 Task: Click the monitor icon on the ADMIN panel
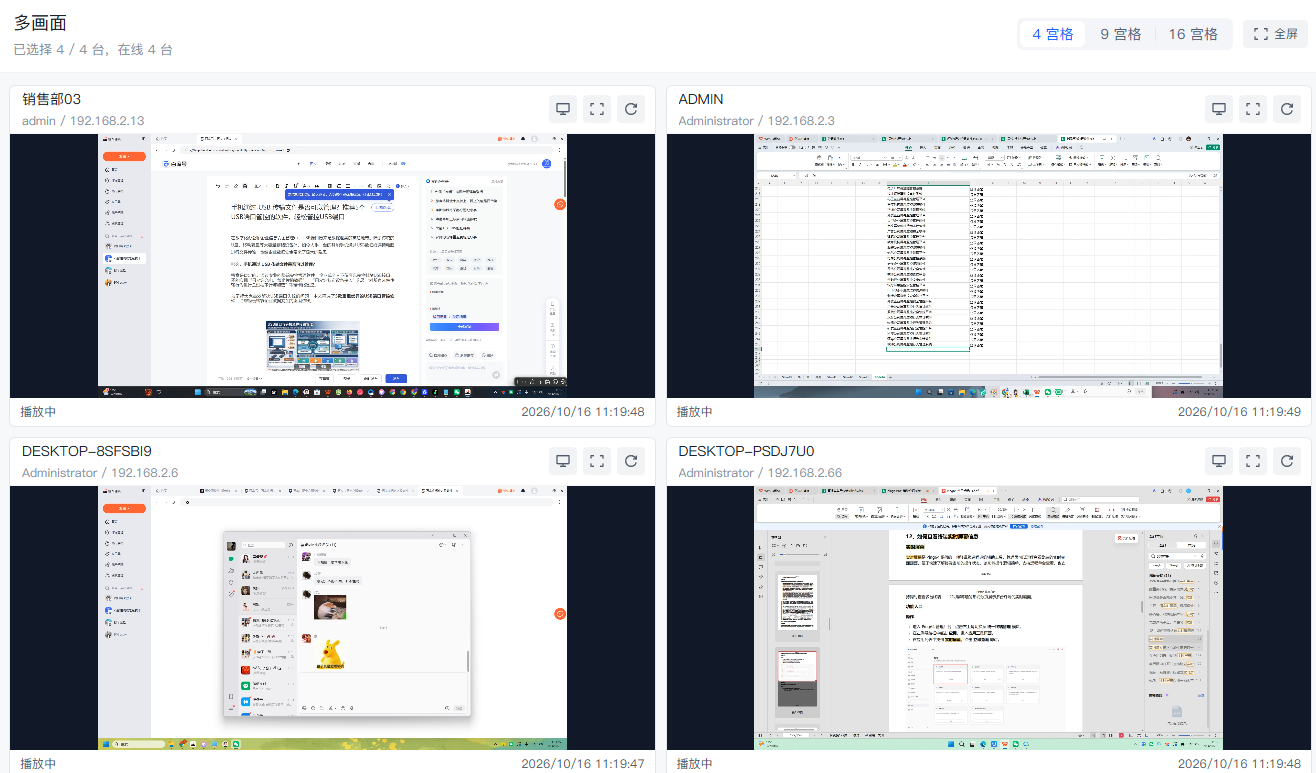point(1219,109)
